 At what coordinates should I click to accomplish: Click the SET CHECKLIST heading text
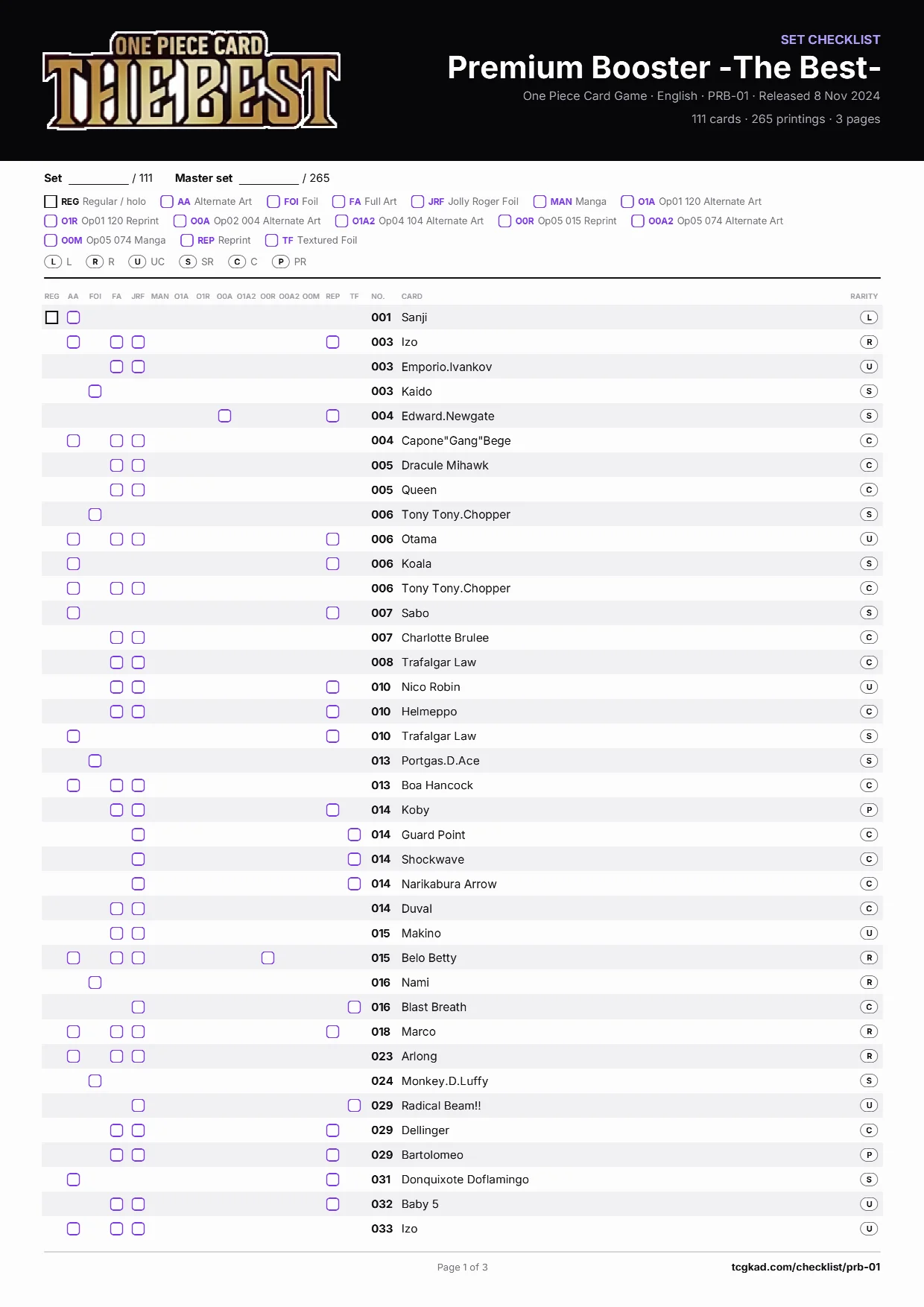pyautogui.click(x=830, y=39)
